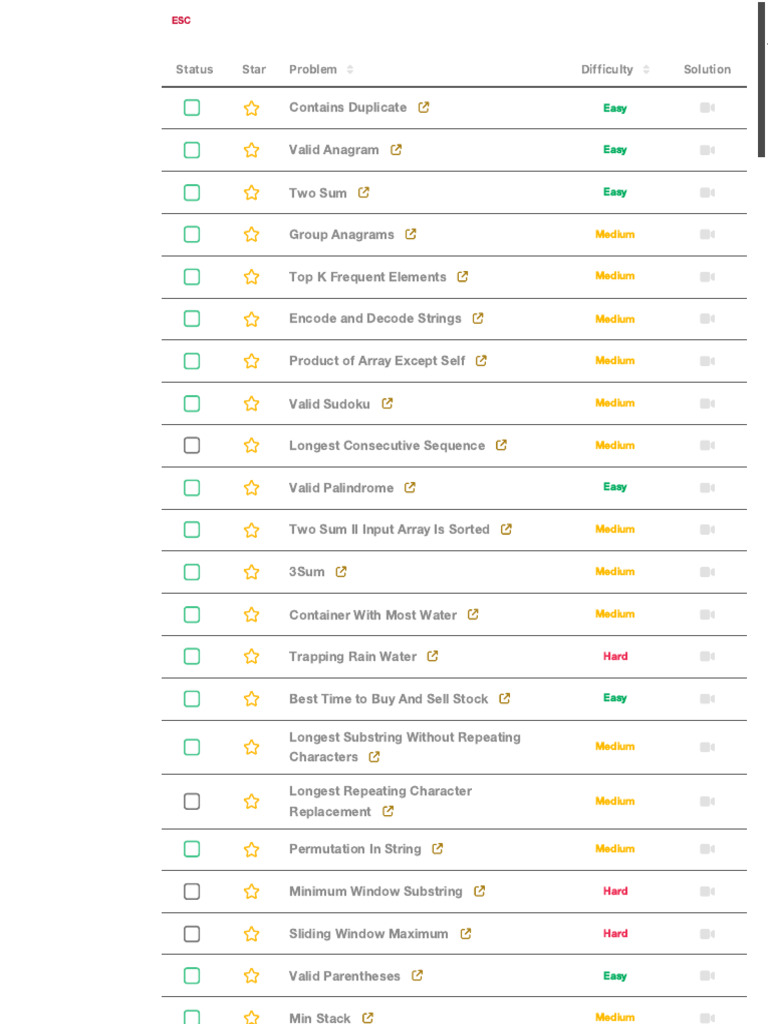Viewport: 768px width, 1024px height.
Task: Tick the Minimum Window Substring status checkbox
Action: (192, 891)
